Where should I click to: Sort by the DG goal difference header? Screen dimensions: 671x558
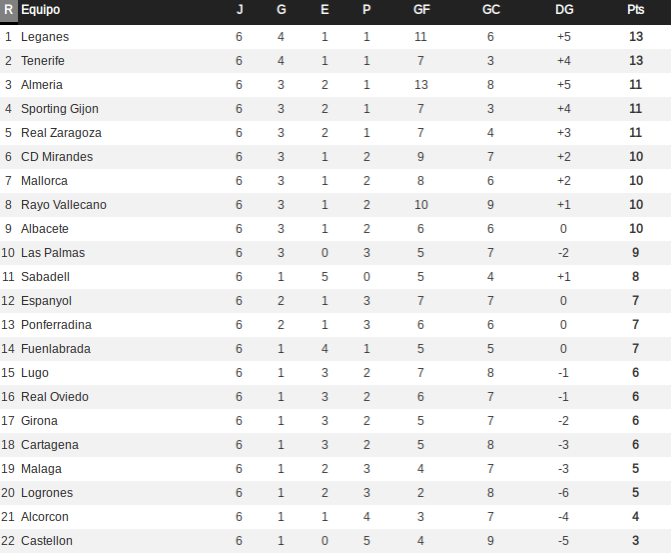click(564, 10)
